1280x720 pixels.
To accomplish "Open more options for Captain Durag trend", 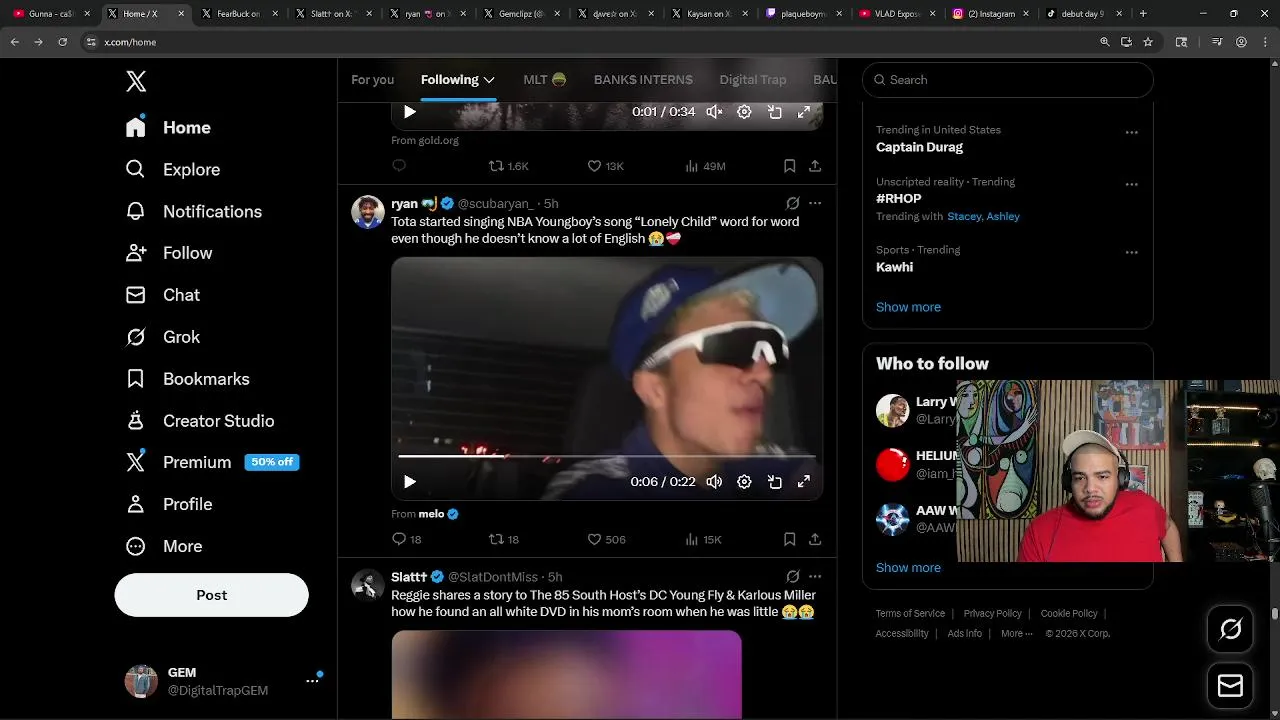I will (1131, 132).
